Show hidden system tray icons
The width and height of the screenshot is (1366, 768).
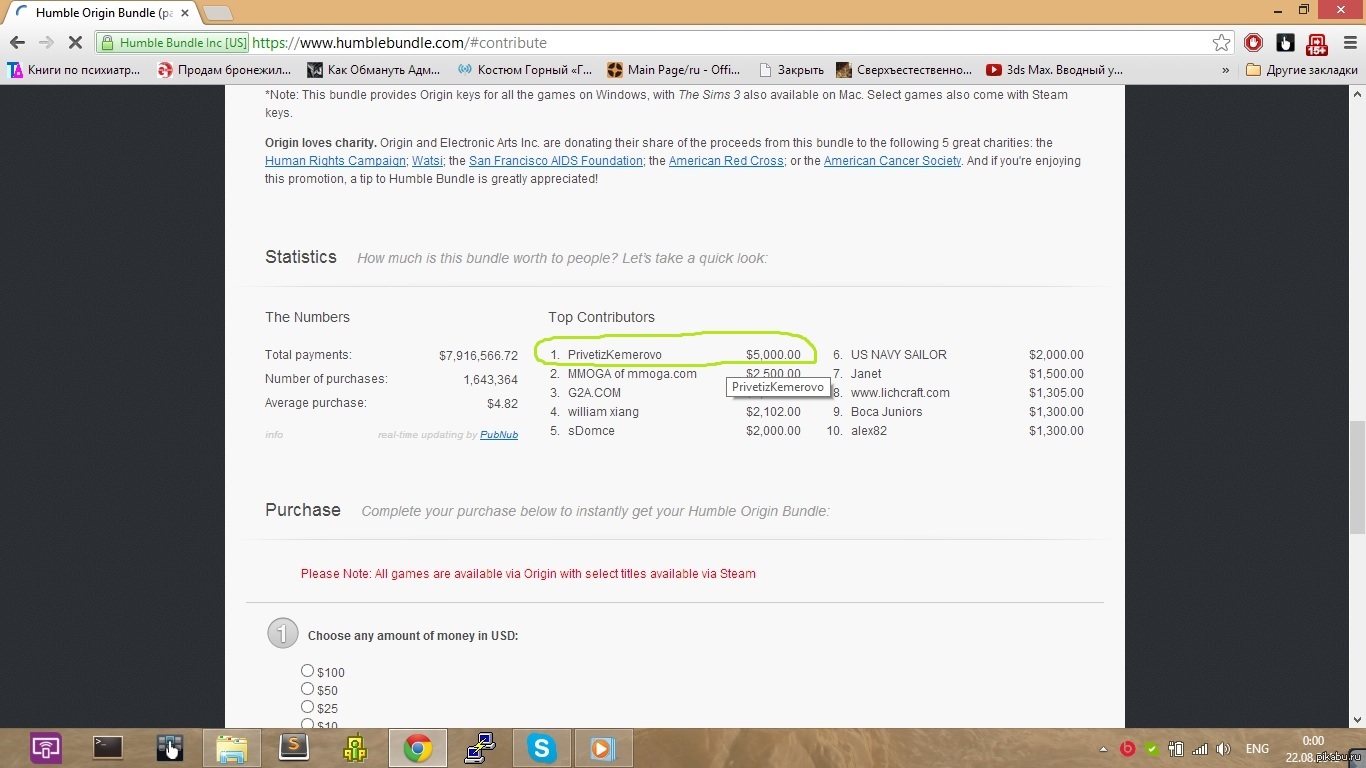1103,749
